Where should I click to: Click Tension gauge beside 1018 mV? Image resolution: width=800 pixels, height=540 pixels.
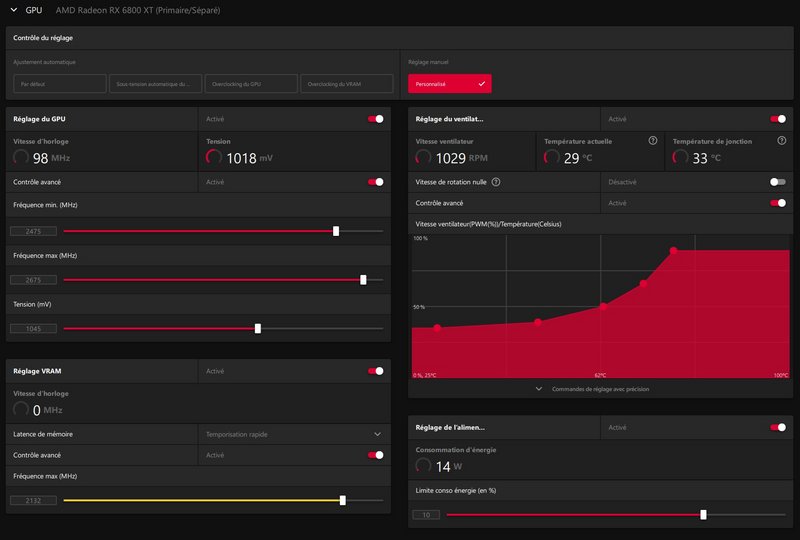[x=214, y=157]
